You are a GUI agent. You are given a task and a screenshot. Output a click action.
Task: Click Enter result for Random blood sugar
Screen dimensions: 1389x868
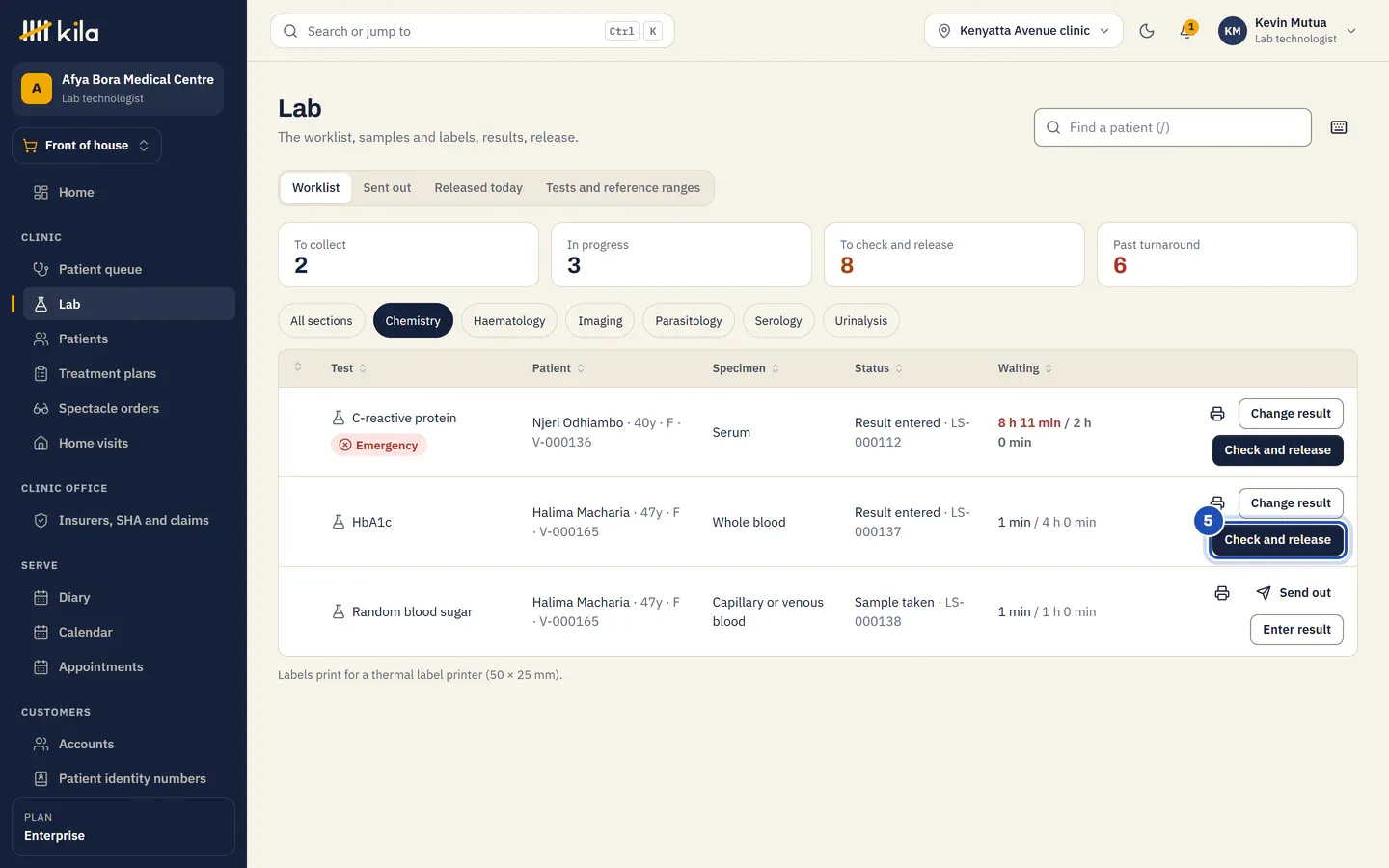pyautogui.click(x=1296, y=630)
